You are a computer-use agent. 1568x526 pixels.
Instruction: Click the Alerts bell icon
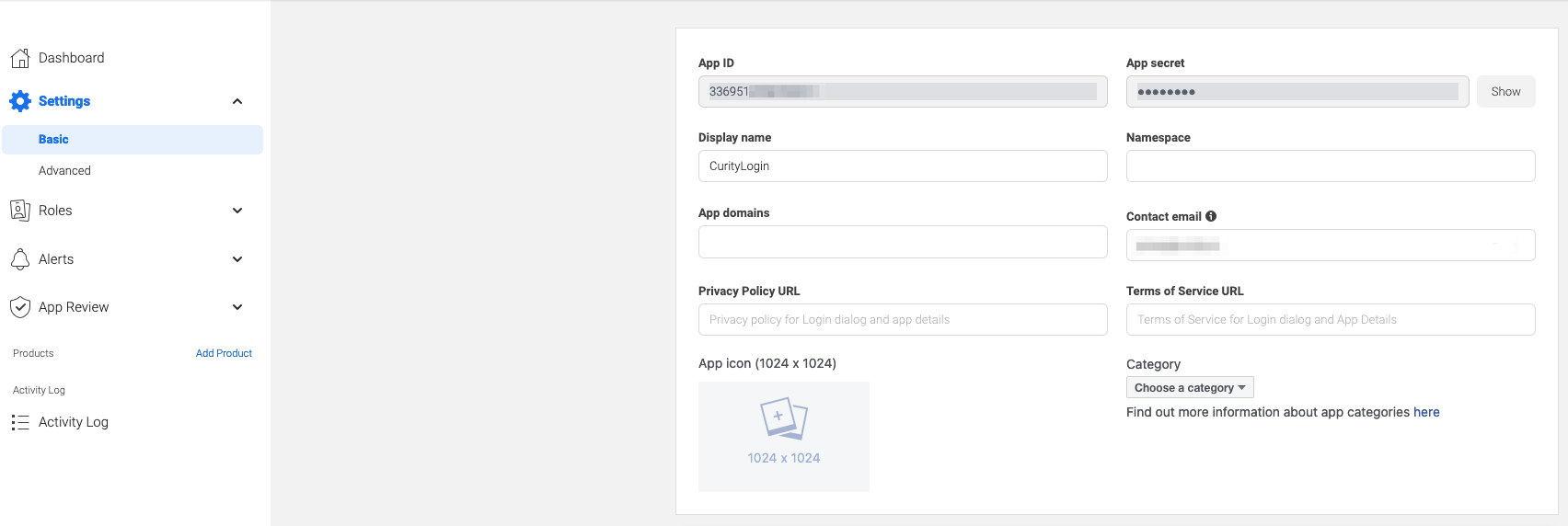tap(20, 259)
